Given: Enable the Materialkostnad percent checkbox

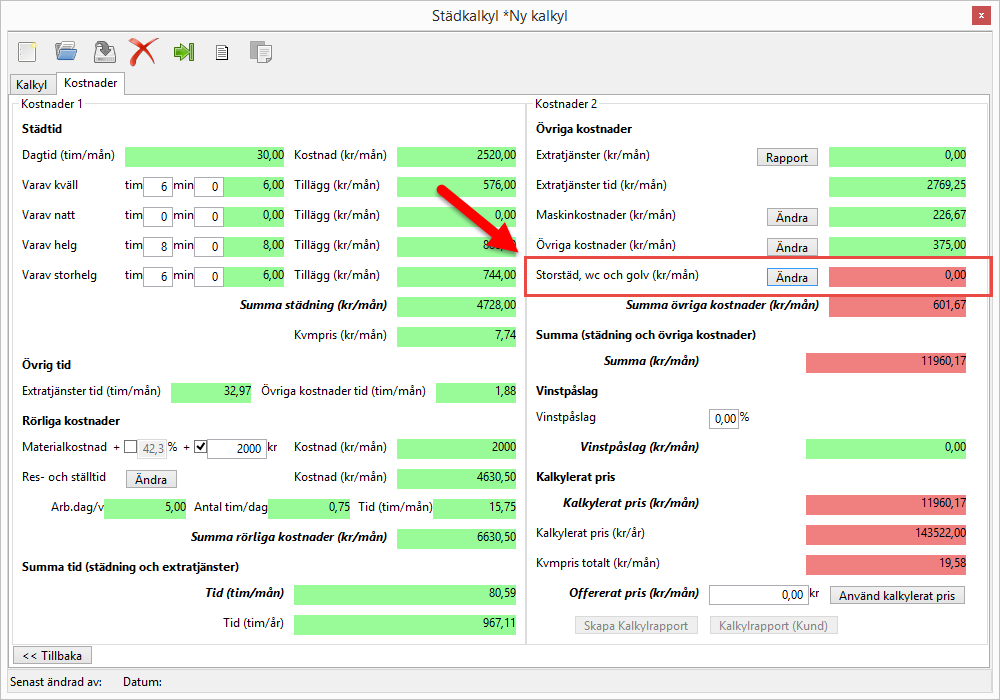Looking at the screenshot, I should [131, 447].
